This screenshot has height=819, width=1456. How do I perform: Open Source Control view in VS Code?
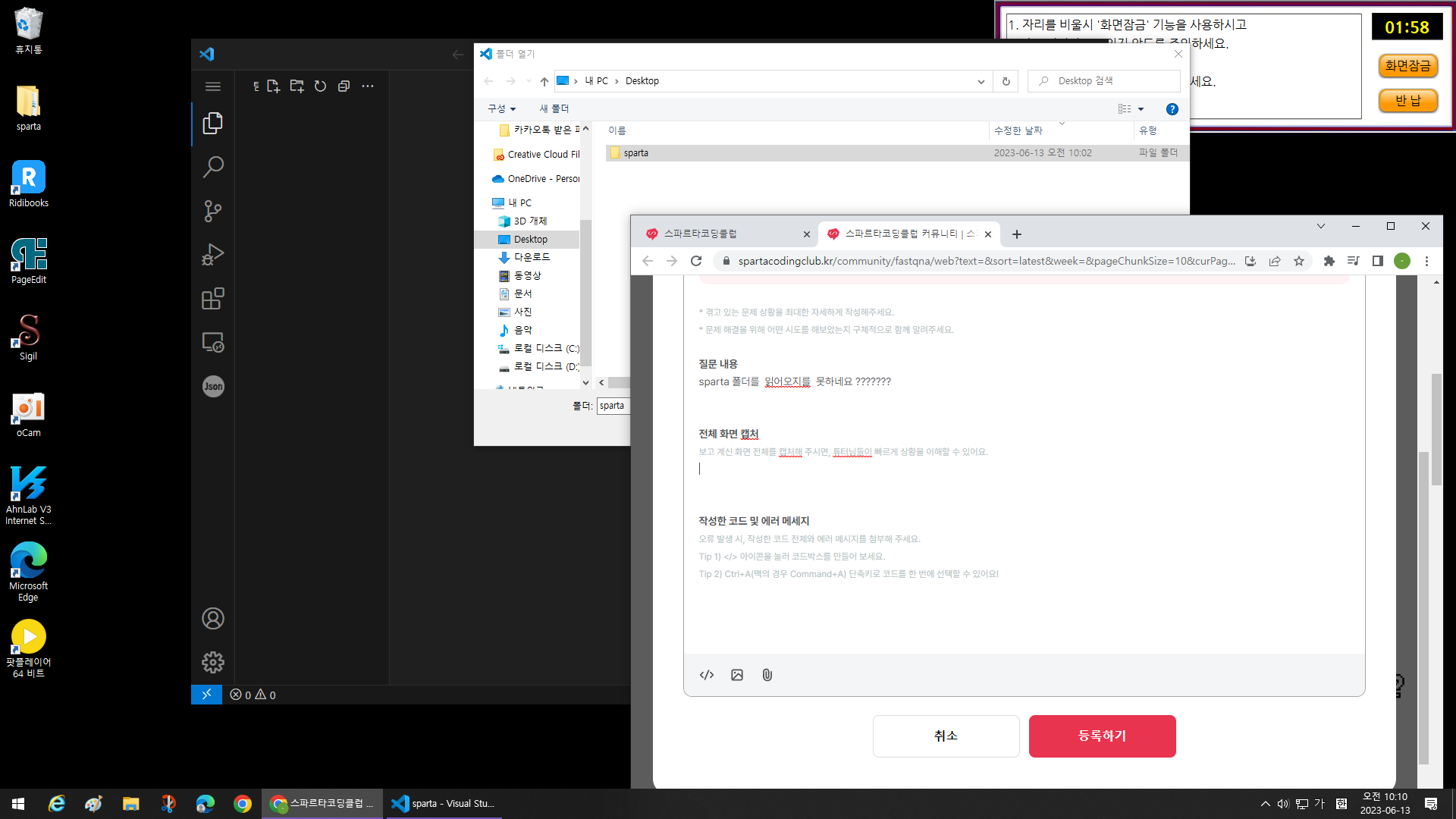[213, 211]
